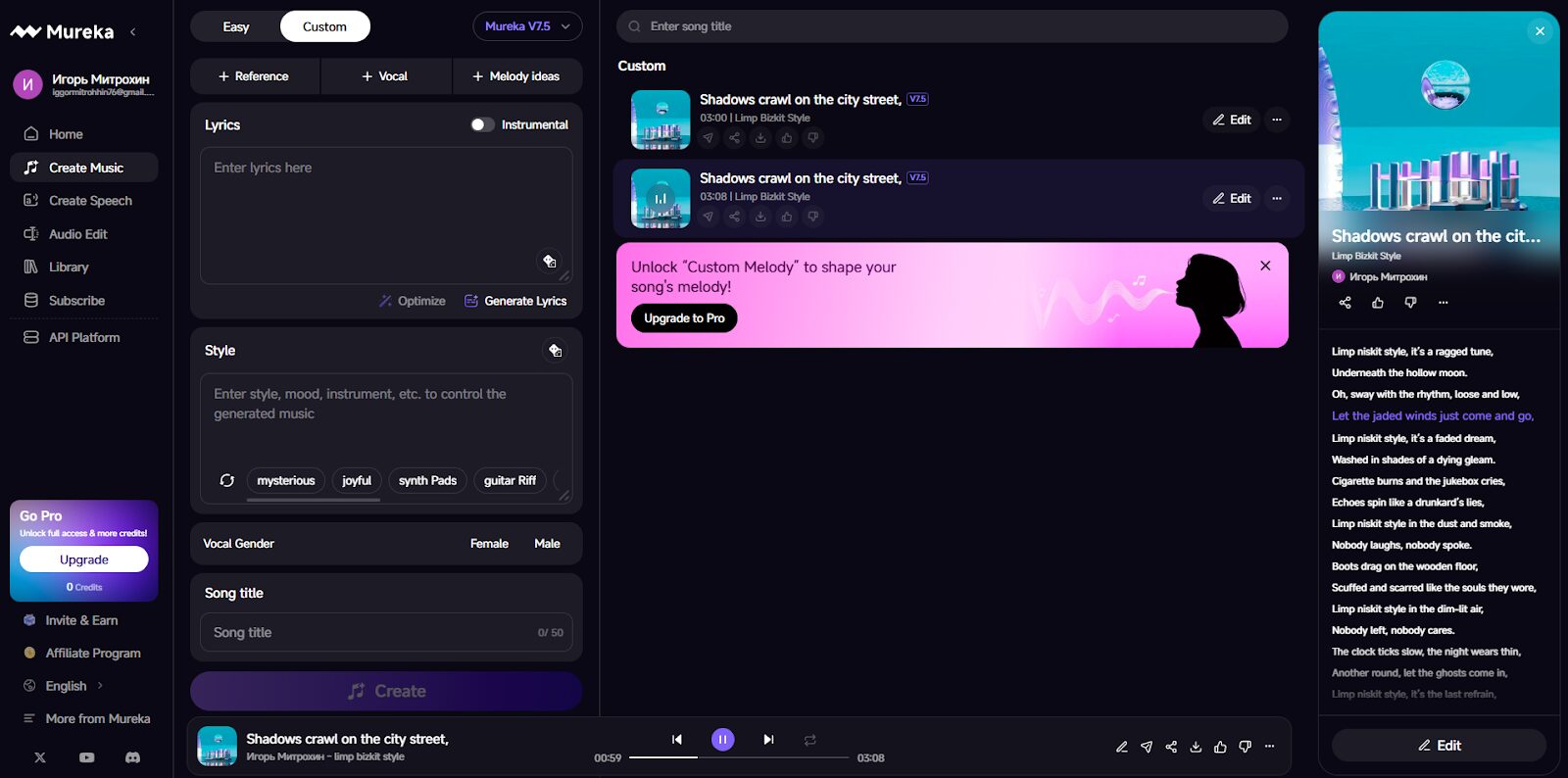Click the Upgrade to Pro button
The image size is (1568, 778).
(x=684, y=318)
